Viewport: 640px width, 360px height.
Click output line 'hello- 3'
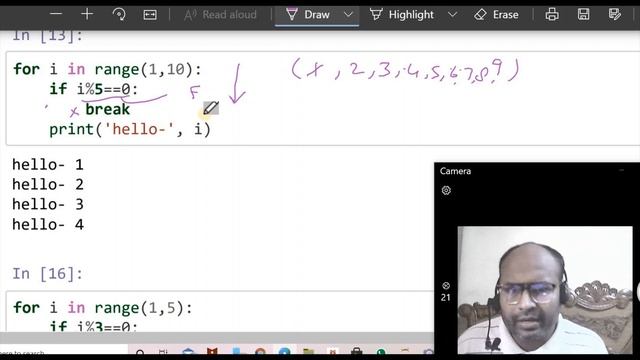click(x=48, y=204)
